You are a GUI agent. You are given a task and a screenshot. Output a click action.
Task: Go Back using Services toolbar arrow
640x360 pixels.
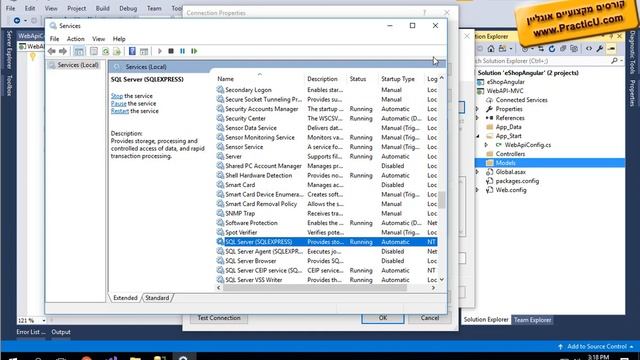tap(51, 51)
